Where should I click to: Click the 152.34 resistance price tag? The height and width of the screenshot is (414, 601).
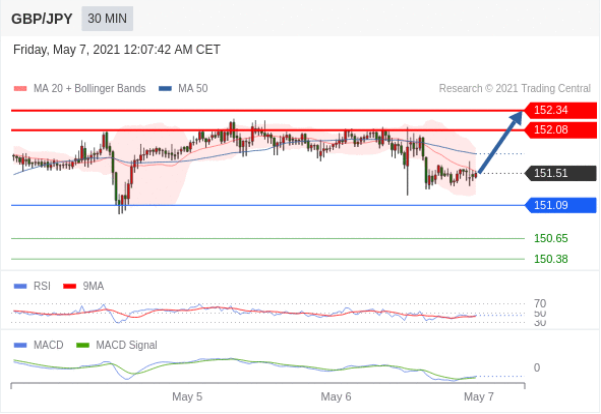560,110
